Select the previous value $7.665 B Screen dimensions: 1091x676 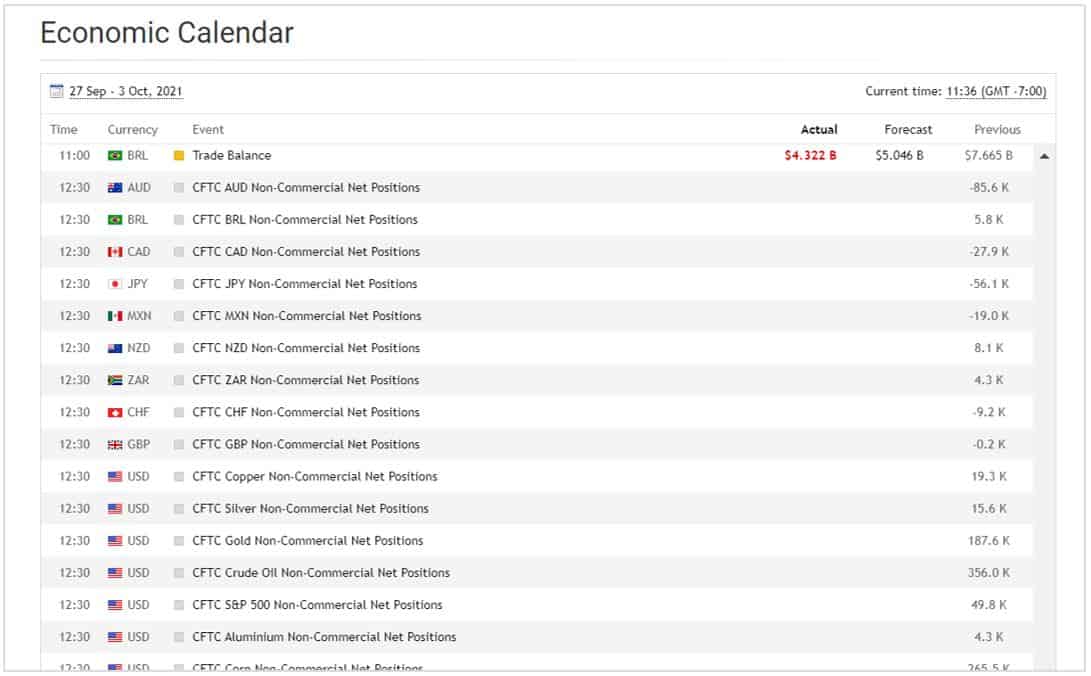pos(988,156)
